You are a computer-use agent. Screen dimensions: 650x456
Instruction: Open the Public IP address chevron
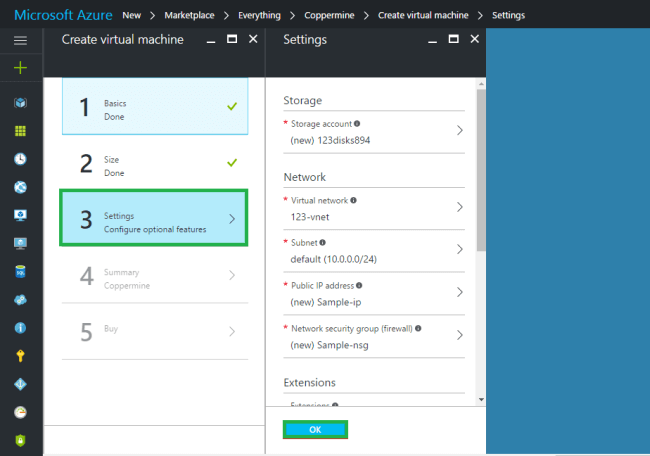point(459,292)
